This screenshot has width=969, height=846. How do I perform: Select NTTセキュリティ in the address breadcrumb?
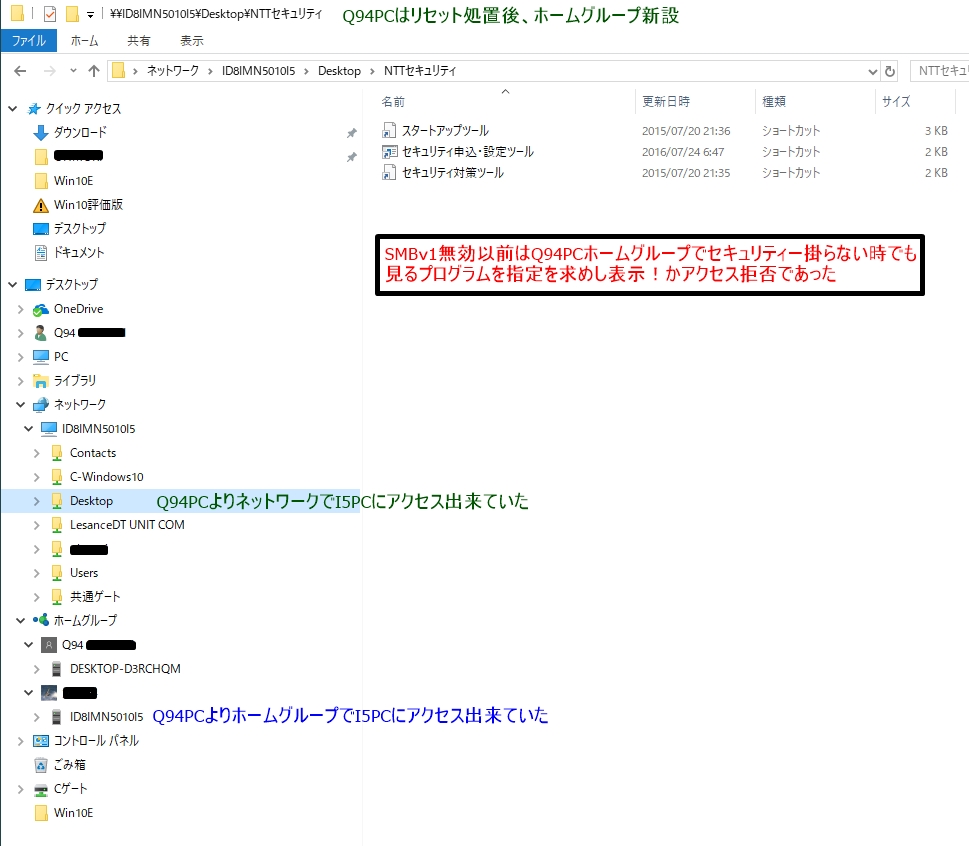[x=420, y=71]
